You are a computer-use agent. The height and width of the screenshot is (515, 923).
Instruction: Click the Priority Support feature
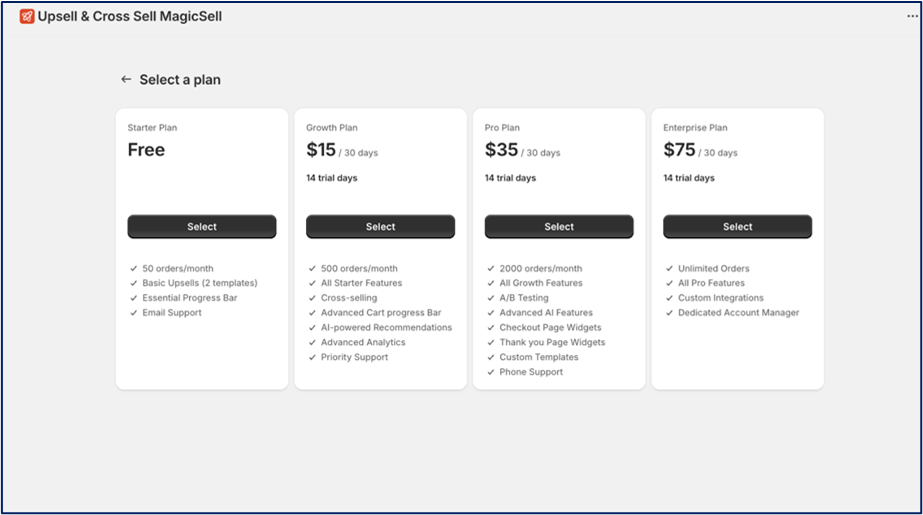tap(354, 357)
